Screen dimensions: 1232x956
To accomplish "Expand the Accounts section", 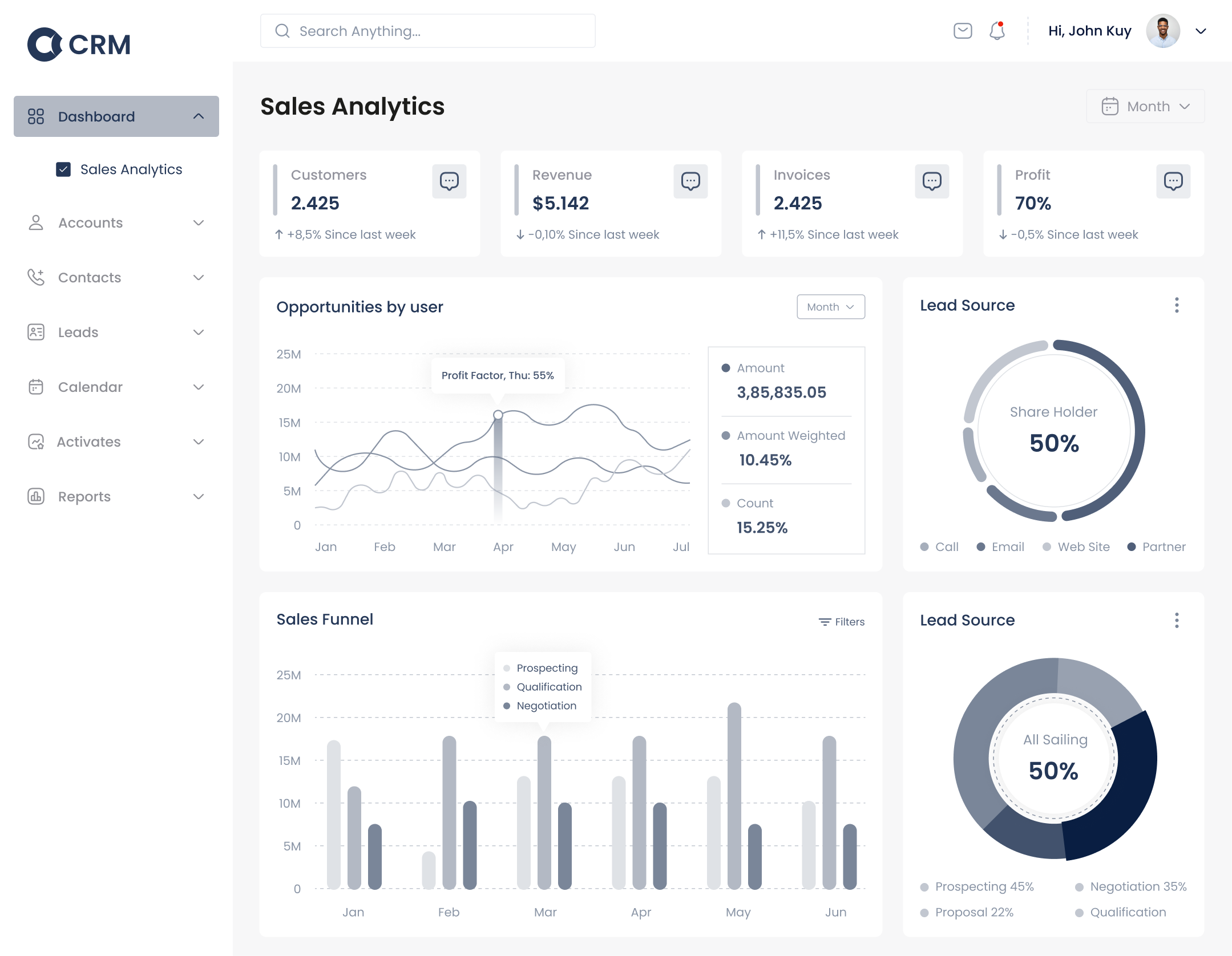I will tap(199, 223).
